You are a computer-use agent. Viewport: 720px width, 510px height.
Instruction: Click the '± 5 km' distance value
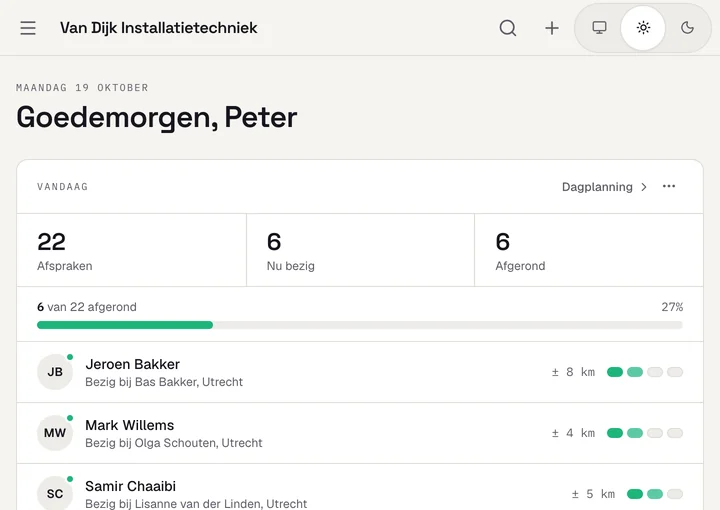coord(593,494)
